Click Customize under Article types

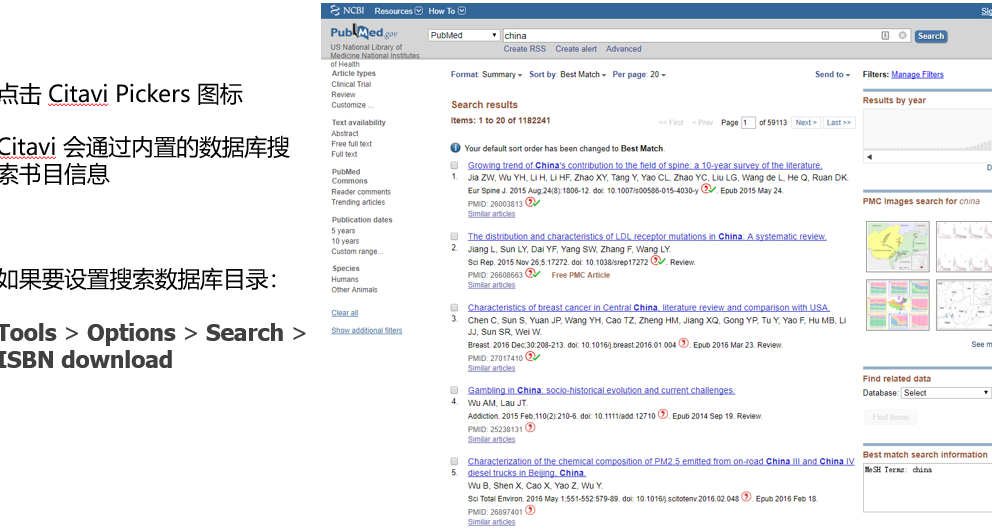(x=352, y=105)
